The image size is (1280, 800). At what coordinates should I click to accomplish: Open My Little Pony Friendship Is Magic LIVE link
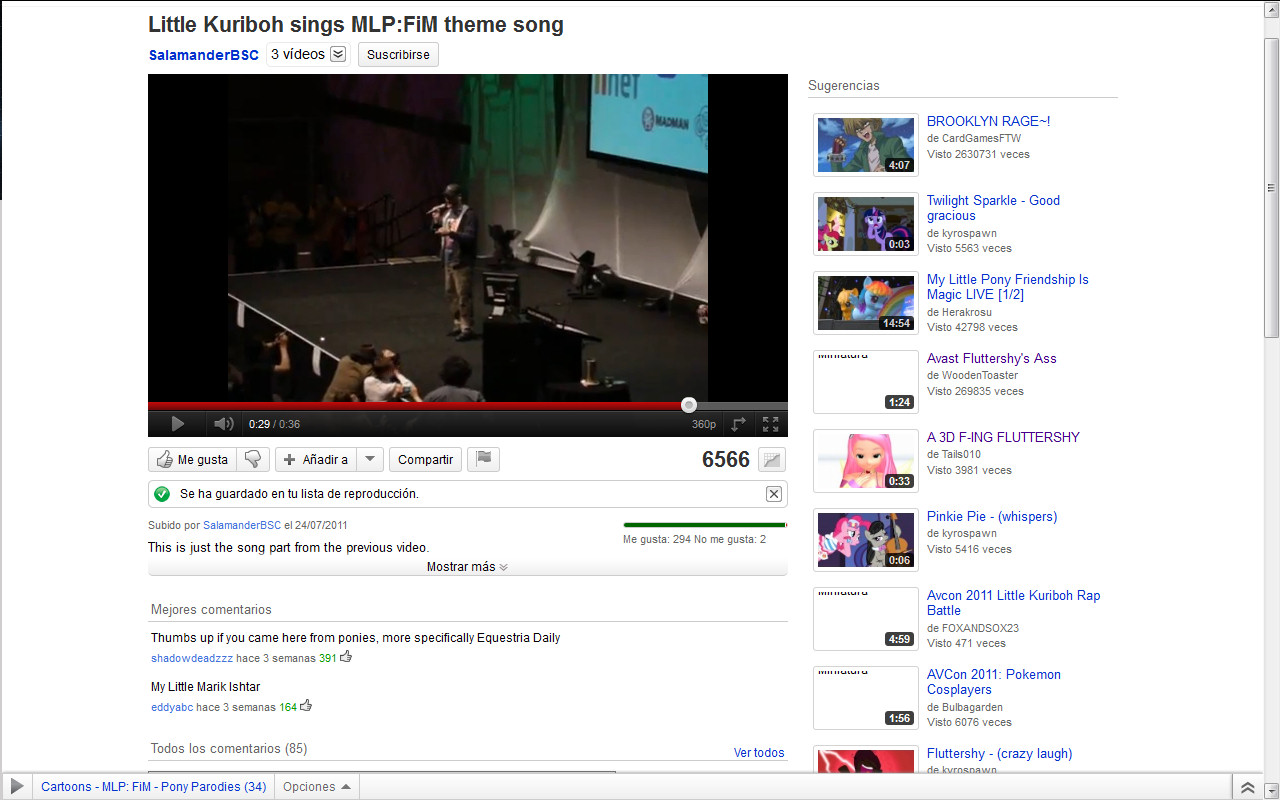[1007, 287]
